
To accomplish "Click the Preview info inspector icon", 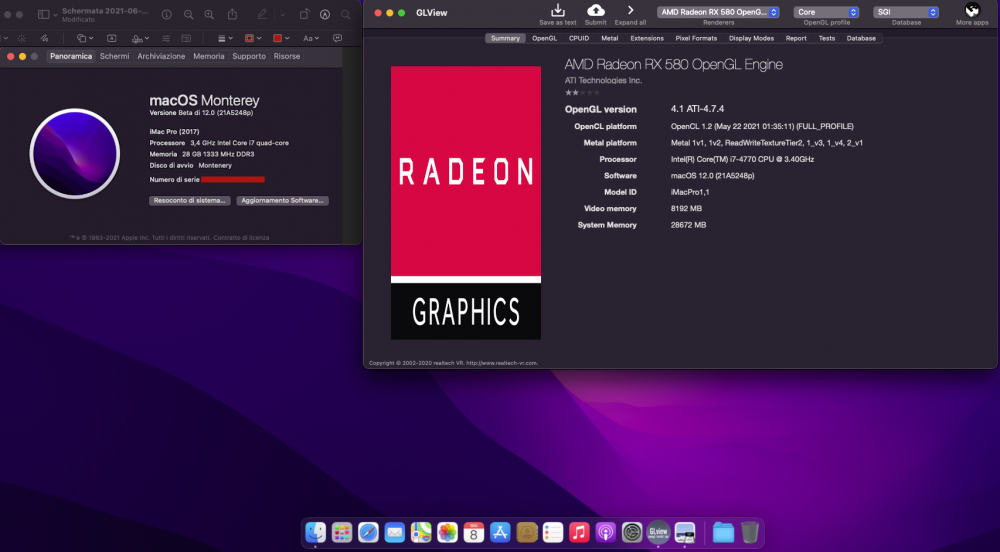I will click(x=166, y=14).
